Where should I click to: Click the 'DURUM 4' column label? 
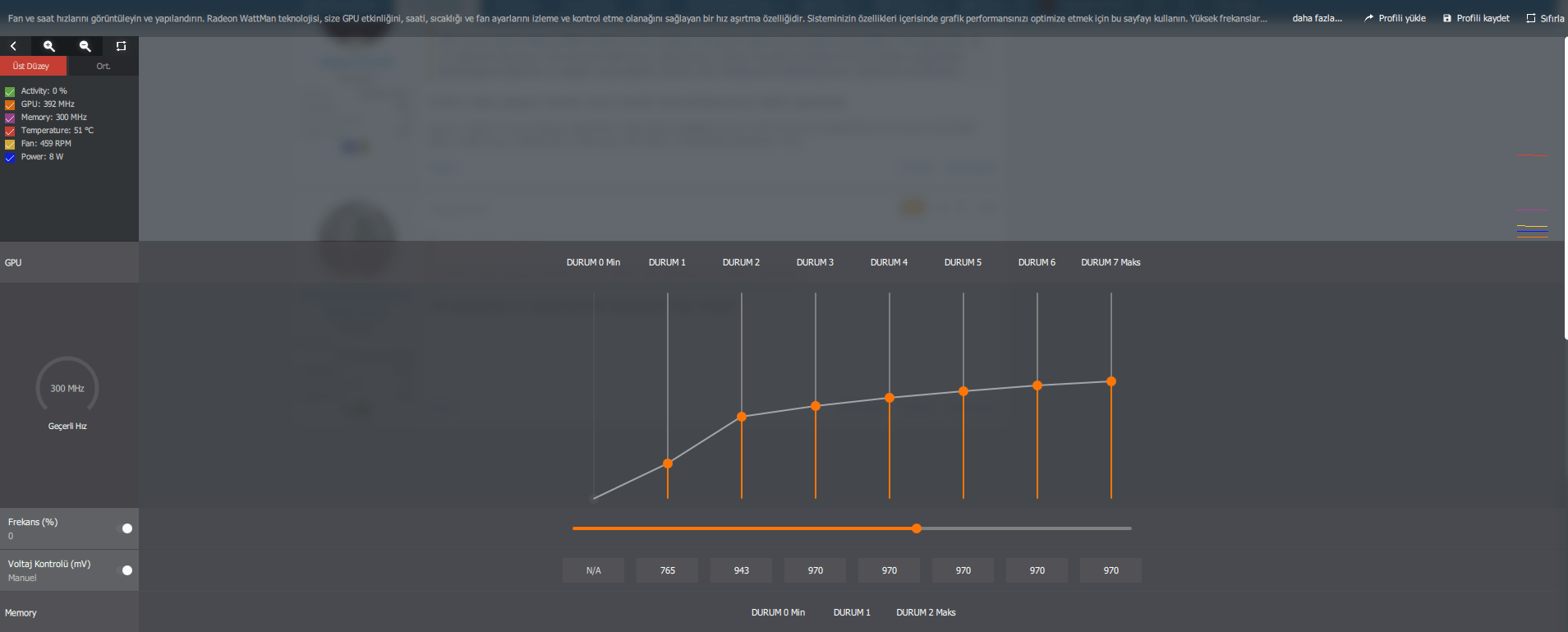889,262
